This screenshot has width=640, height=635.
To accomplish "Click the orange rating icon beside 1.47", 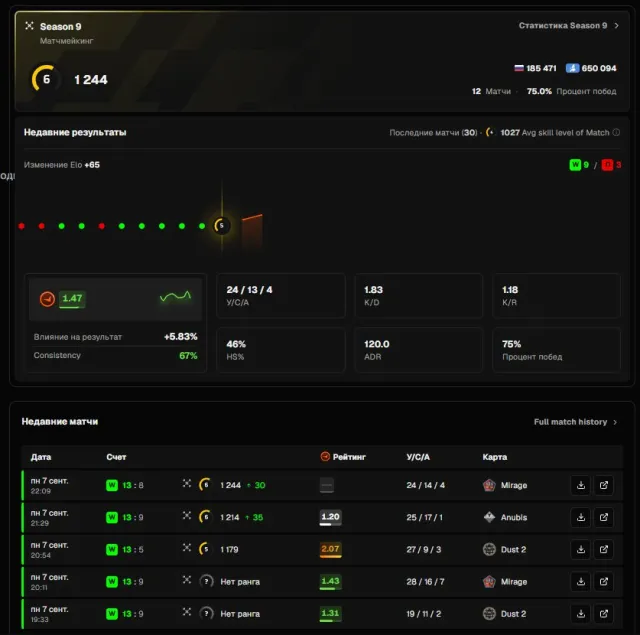I will (47, 299).
